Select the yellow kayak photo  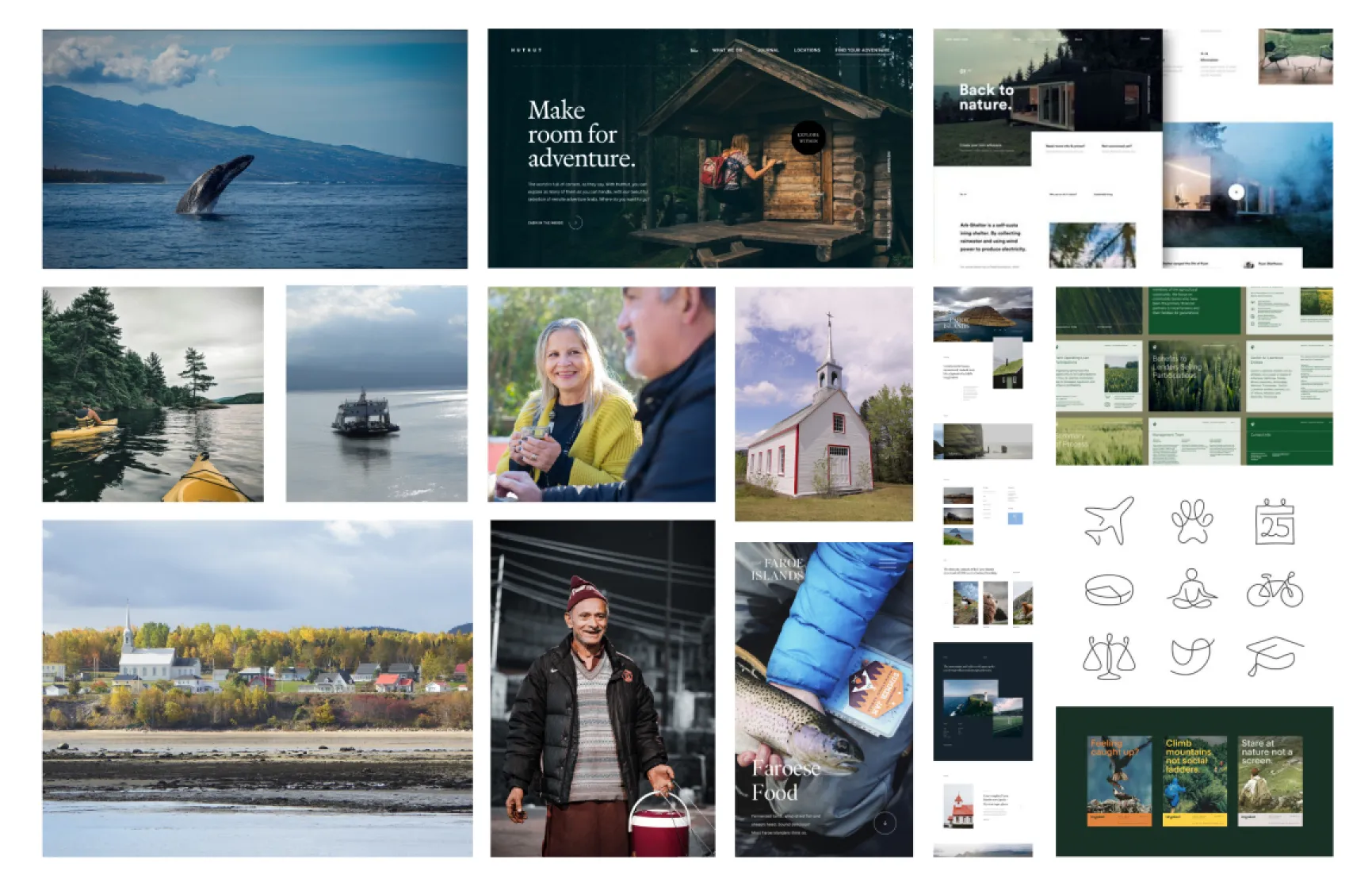click(x=153, y=394)
